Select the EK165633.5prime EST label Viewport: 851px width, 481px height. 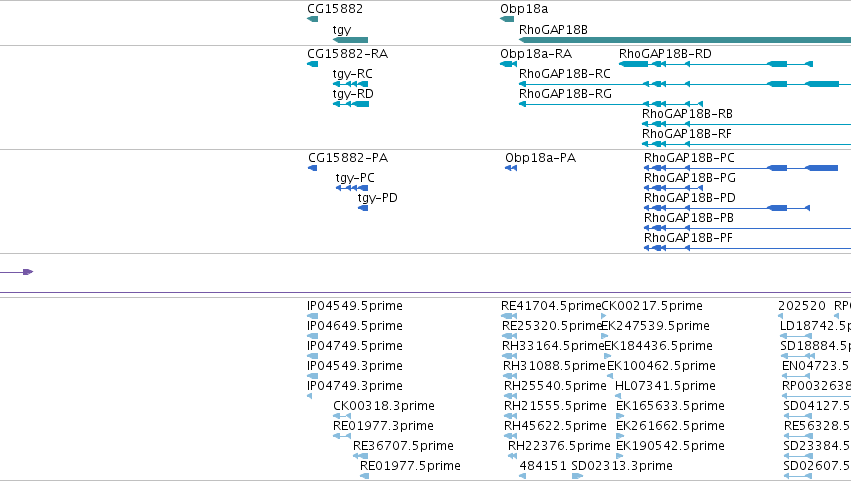(x=670, y=407)
